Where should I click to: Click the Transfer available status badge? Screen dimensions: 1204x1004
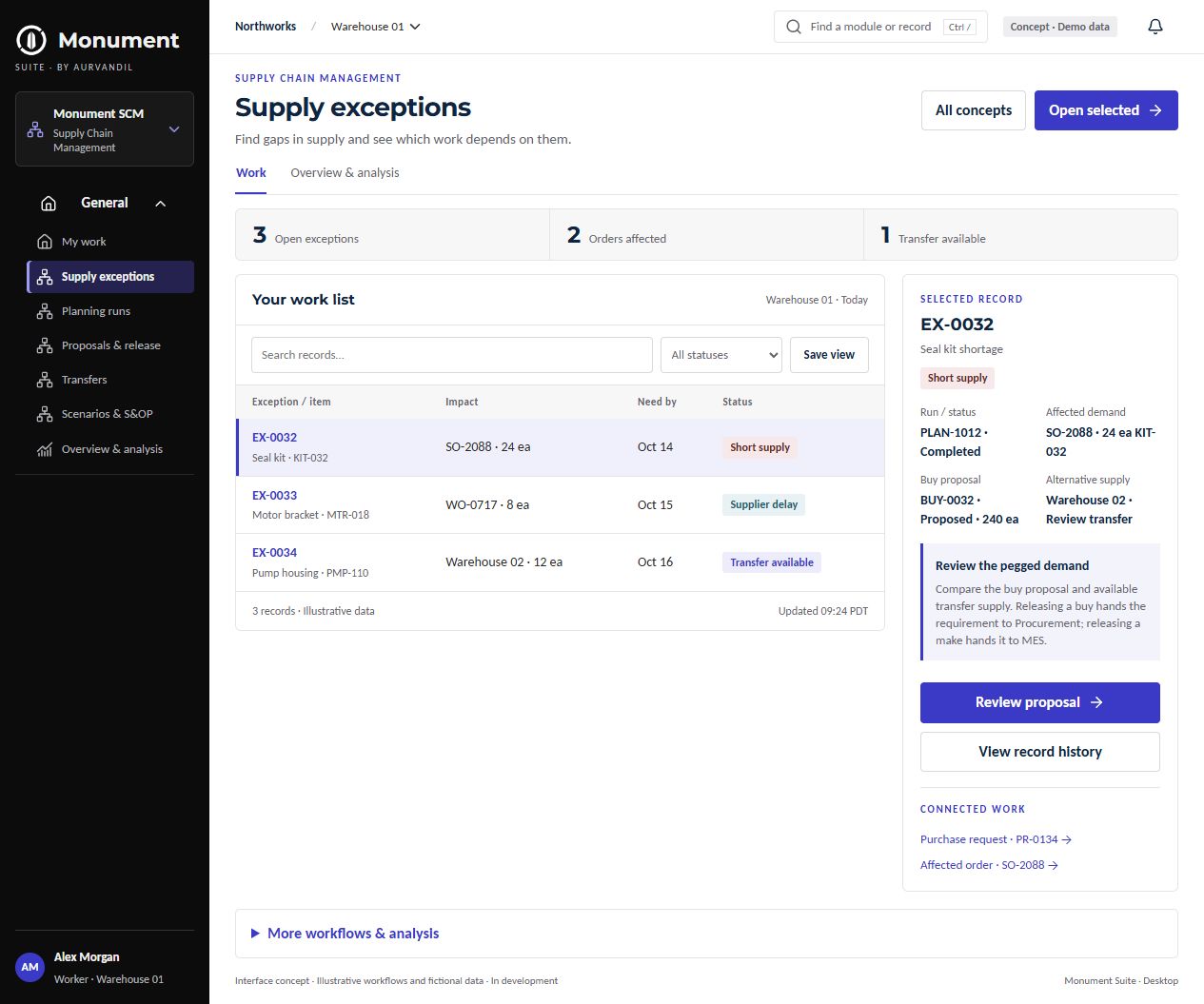772,562
